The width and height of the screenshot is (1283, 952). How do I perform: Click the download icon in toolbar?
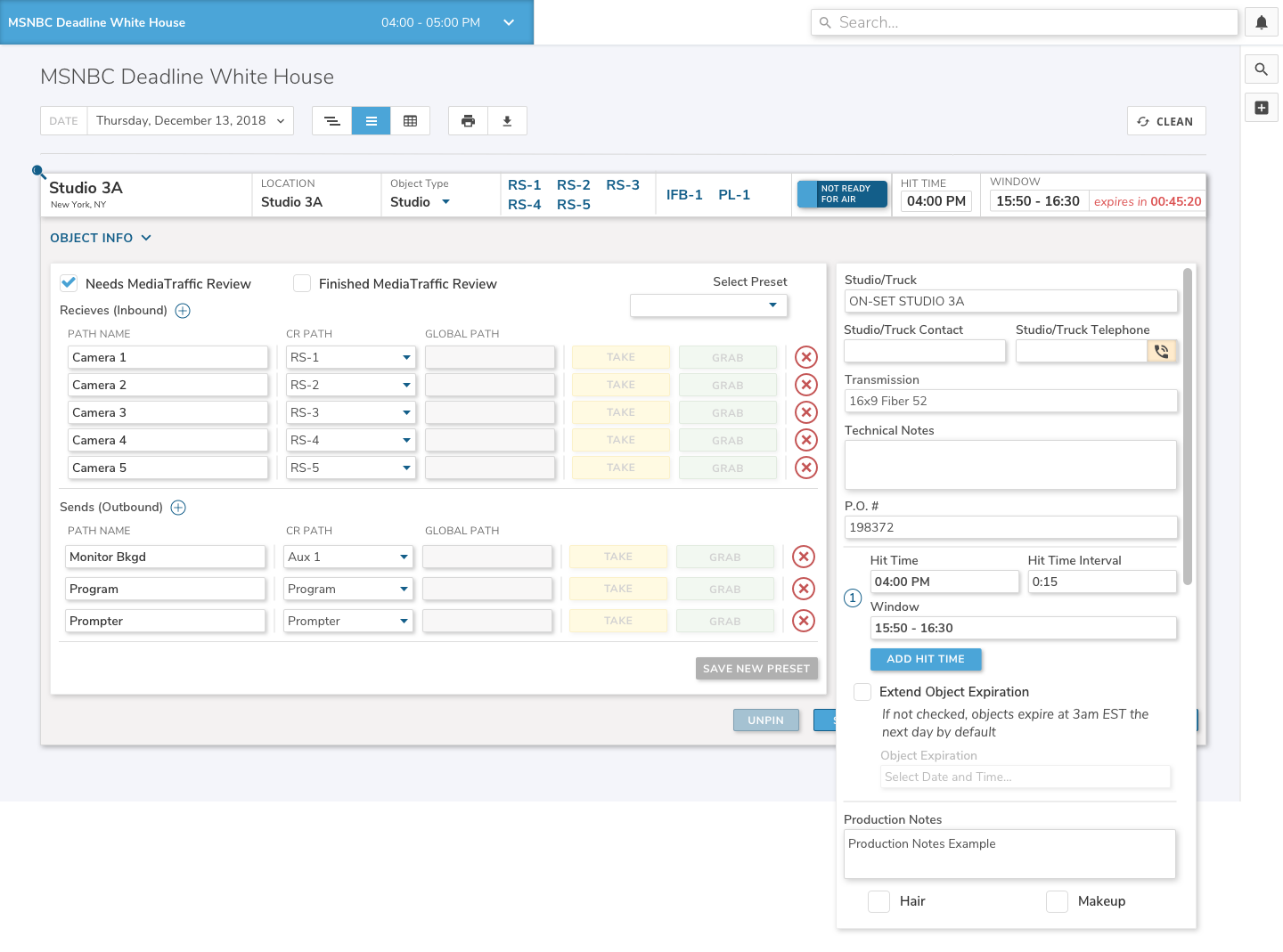507,121
